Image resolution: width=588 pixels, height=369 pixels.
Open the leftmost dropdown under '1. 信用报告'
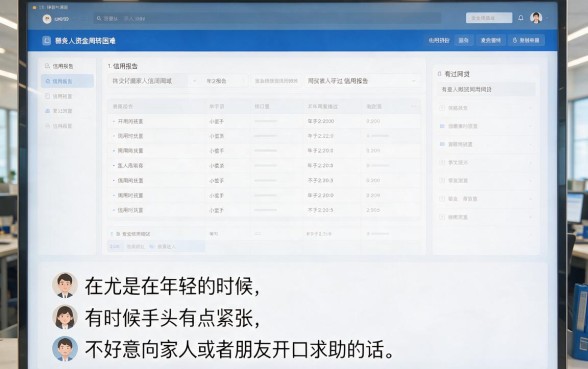click(154, 81)
